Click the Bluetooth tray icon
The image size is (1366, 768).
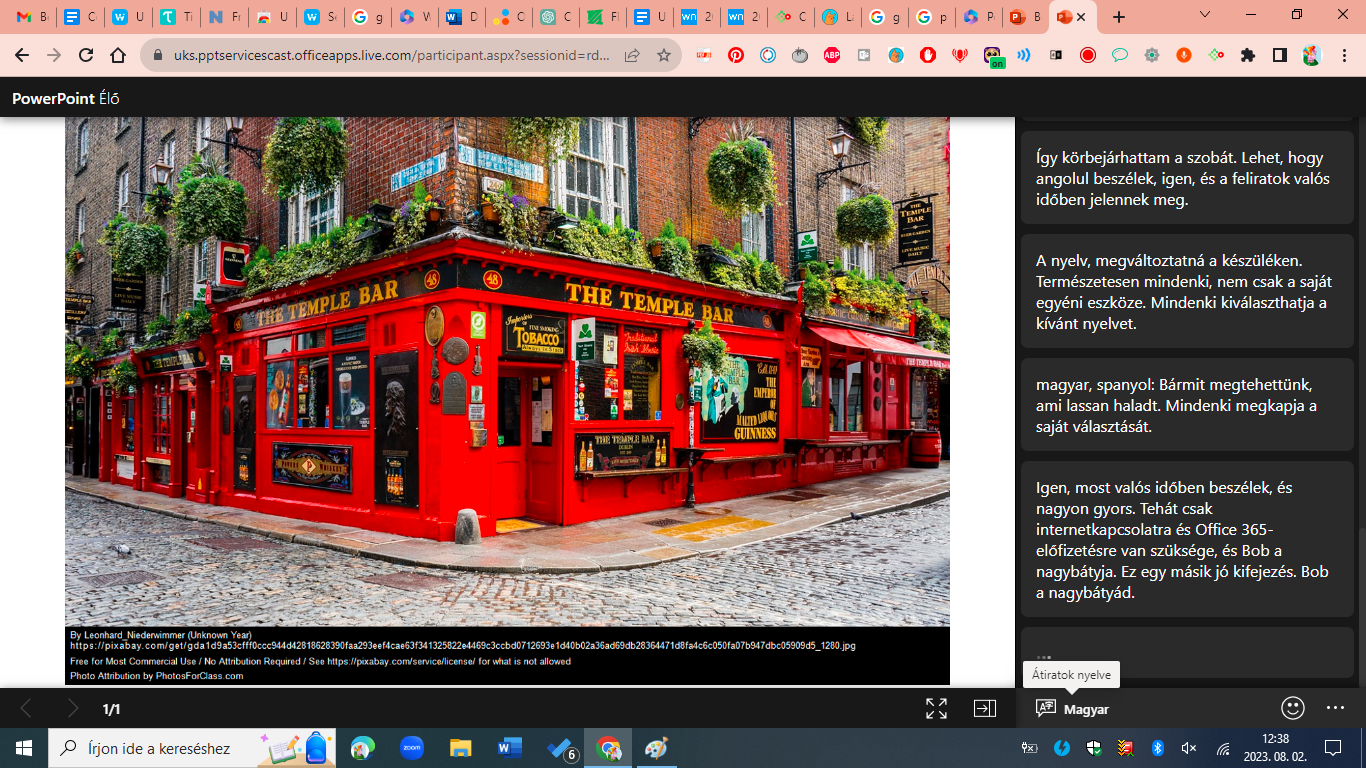[x=1158, y=748]
